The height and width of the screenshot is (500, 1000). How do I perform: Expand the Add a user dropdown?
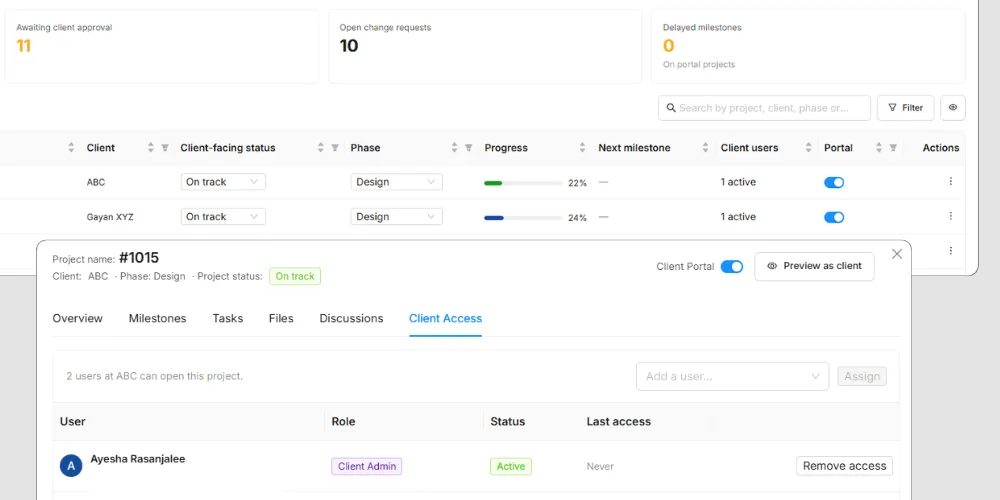tap(732, 376)
